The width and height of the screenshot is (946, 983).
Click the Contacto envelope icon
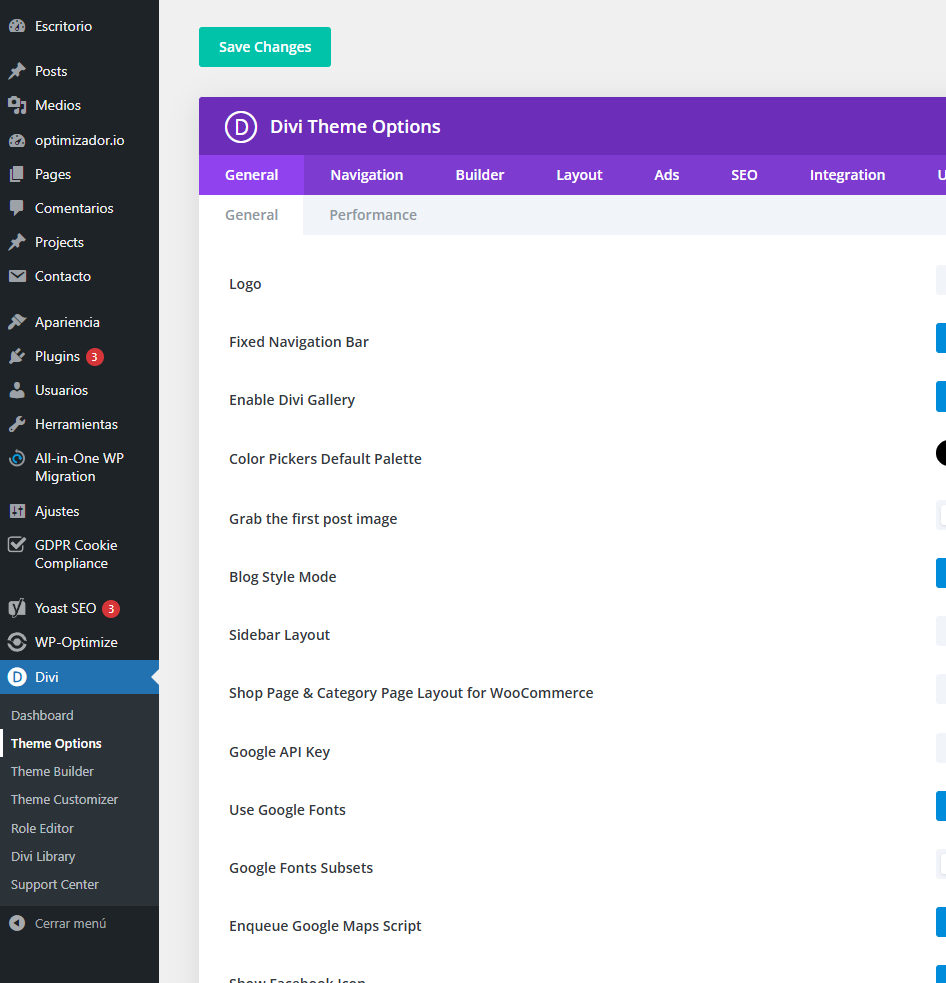click(x=17, y=276)
